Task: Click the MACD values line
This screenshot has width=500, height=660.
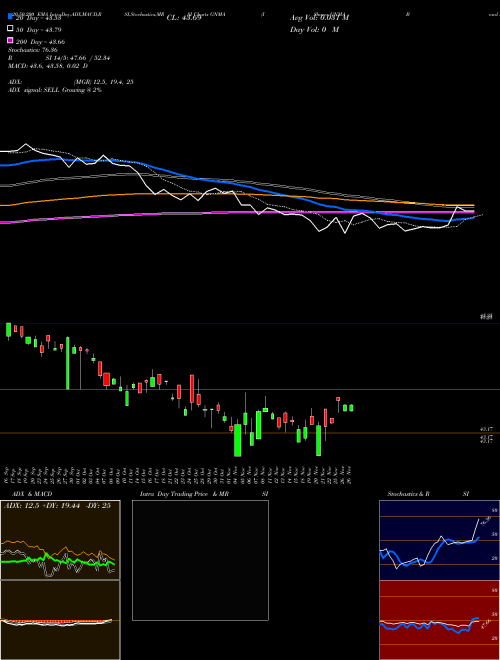Action: pos(48,66)
